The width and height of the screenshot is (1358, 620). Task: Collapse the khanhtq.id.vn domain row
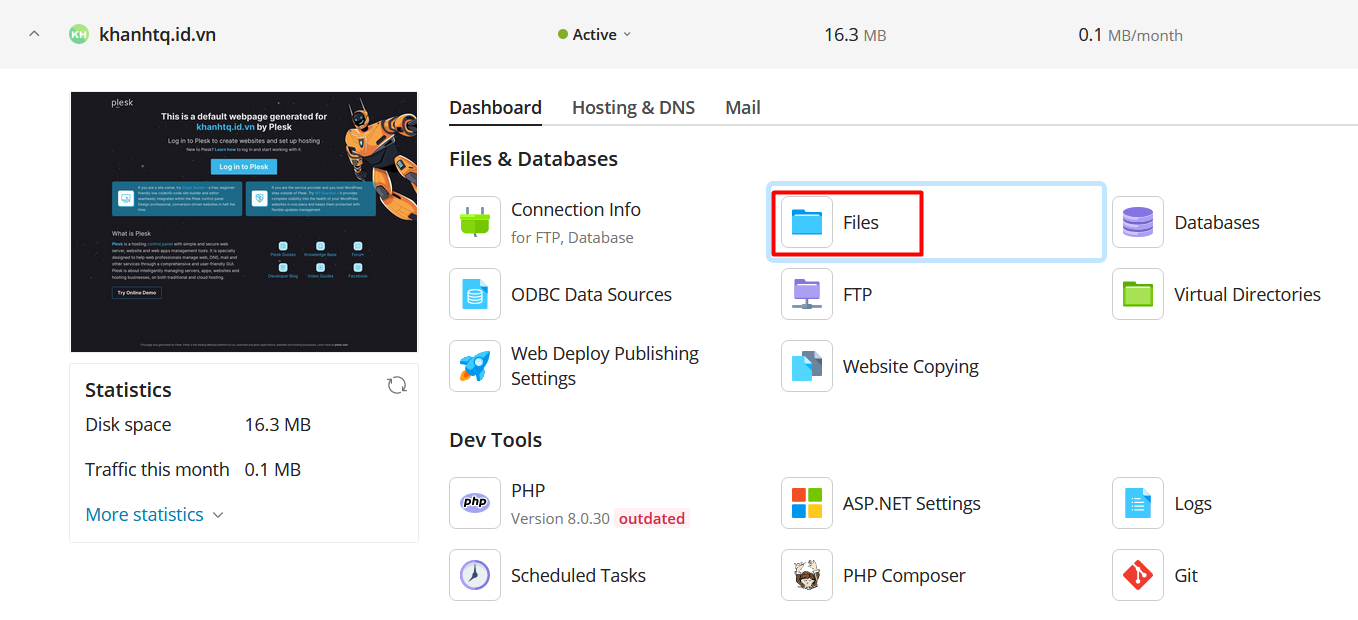click(x=34, y=34)
